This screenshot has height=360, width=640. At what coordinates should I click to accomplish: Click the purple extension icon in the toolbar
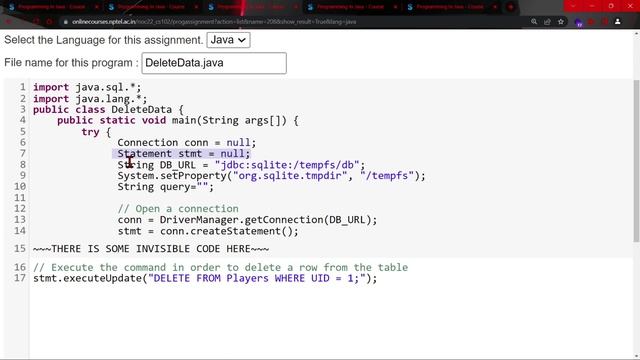point(578,22)
